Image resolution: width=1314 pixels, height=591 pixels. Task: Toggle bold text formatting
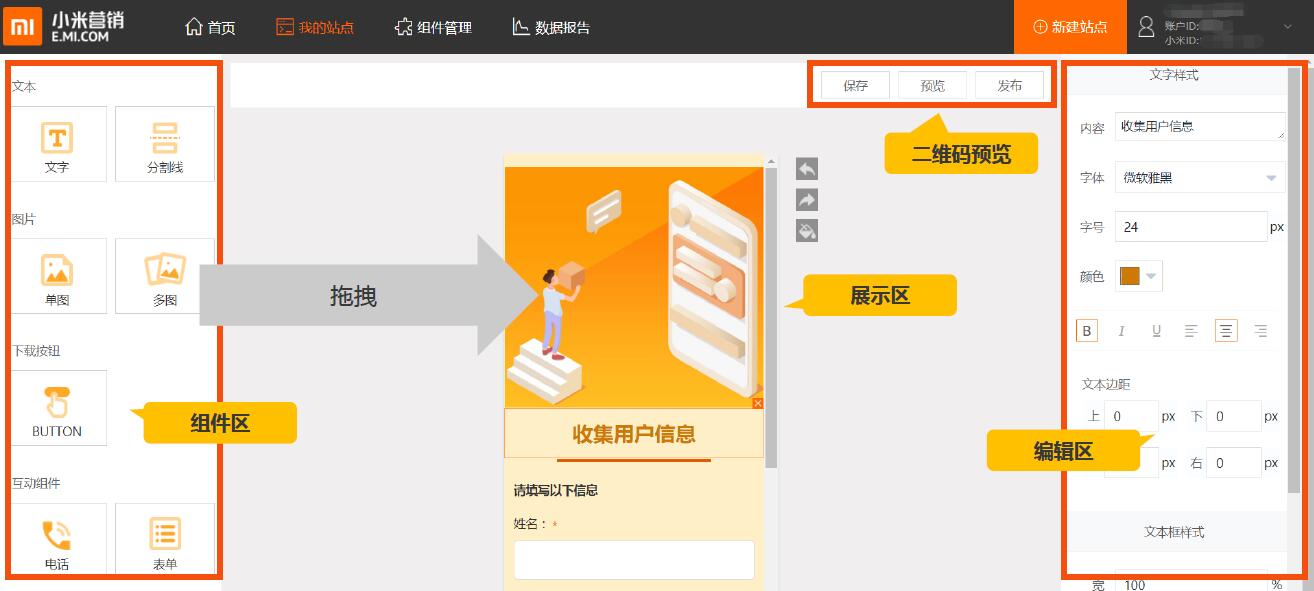click(1087, 331)
